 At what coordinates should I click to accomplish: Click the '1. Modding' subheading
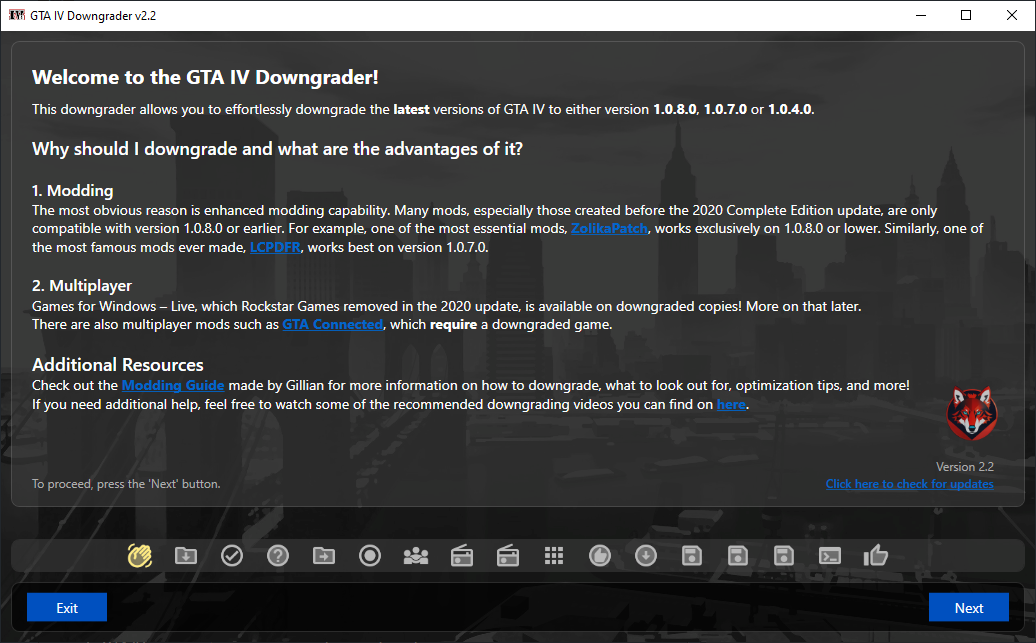click(73, 190)
